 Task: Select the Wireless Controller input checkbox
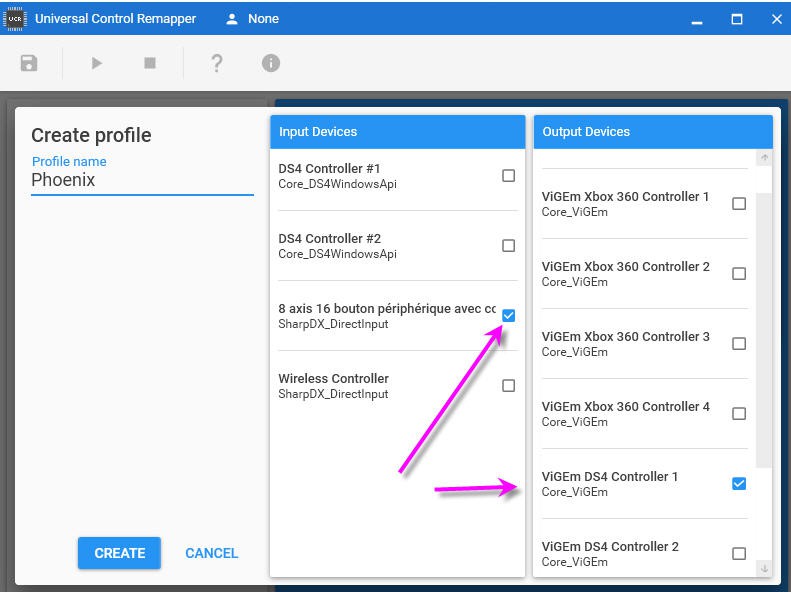click(x=508, y=386)
